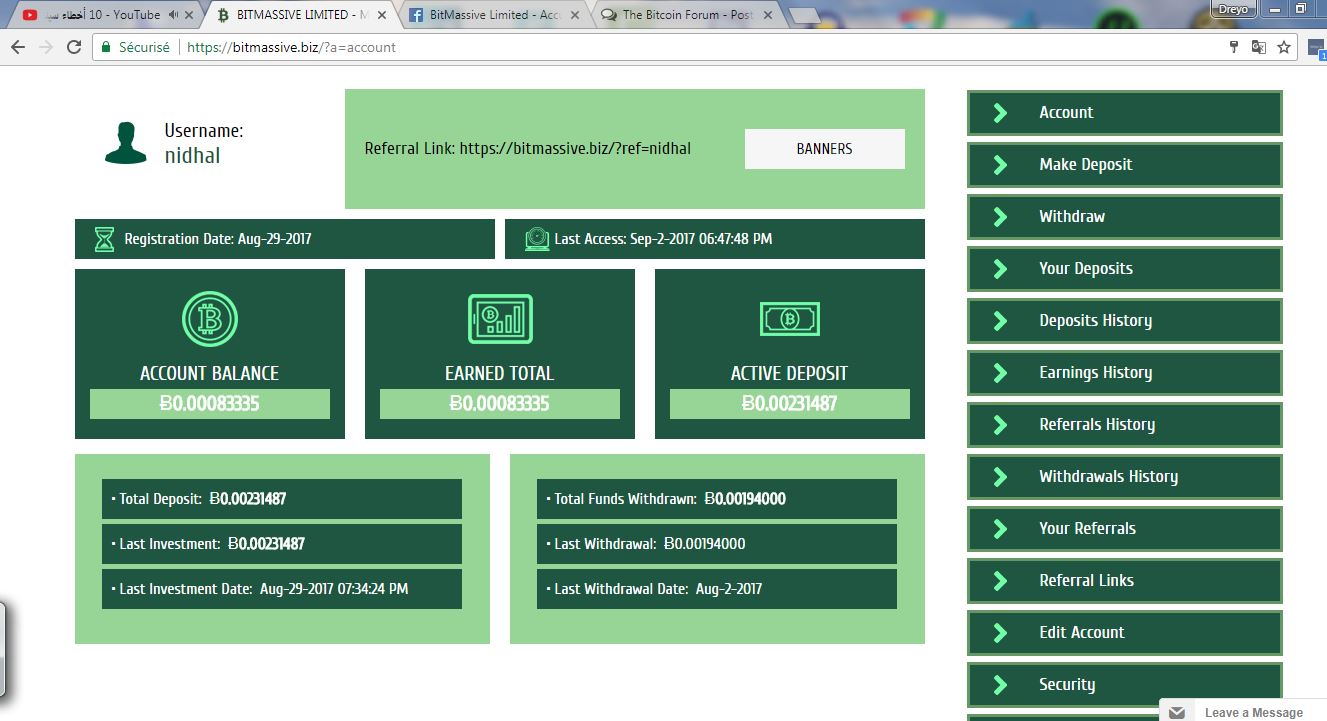Go back with browser back arrow
Screen dimensions: 1327x721
point(17,47)
